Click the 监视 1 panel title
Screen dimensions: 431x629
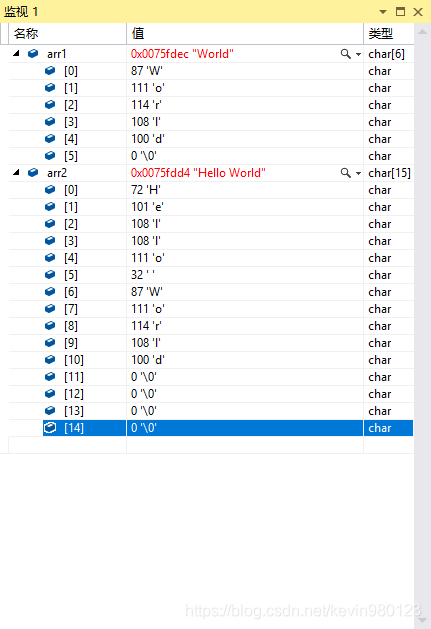pos(21,12)
